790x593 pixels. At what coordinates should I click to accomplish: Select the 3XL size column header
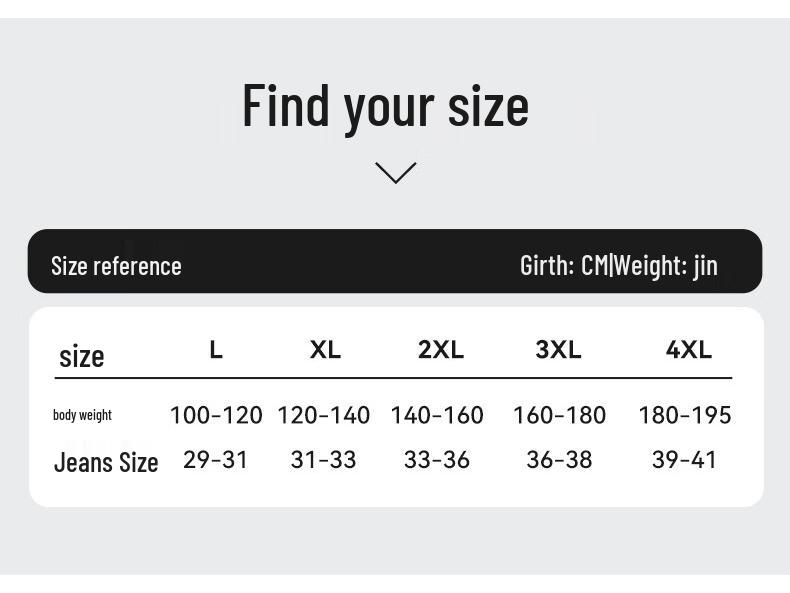click(x=558, y=350)
